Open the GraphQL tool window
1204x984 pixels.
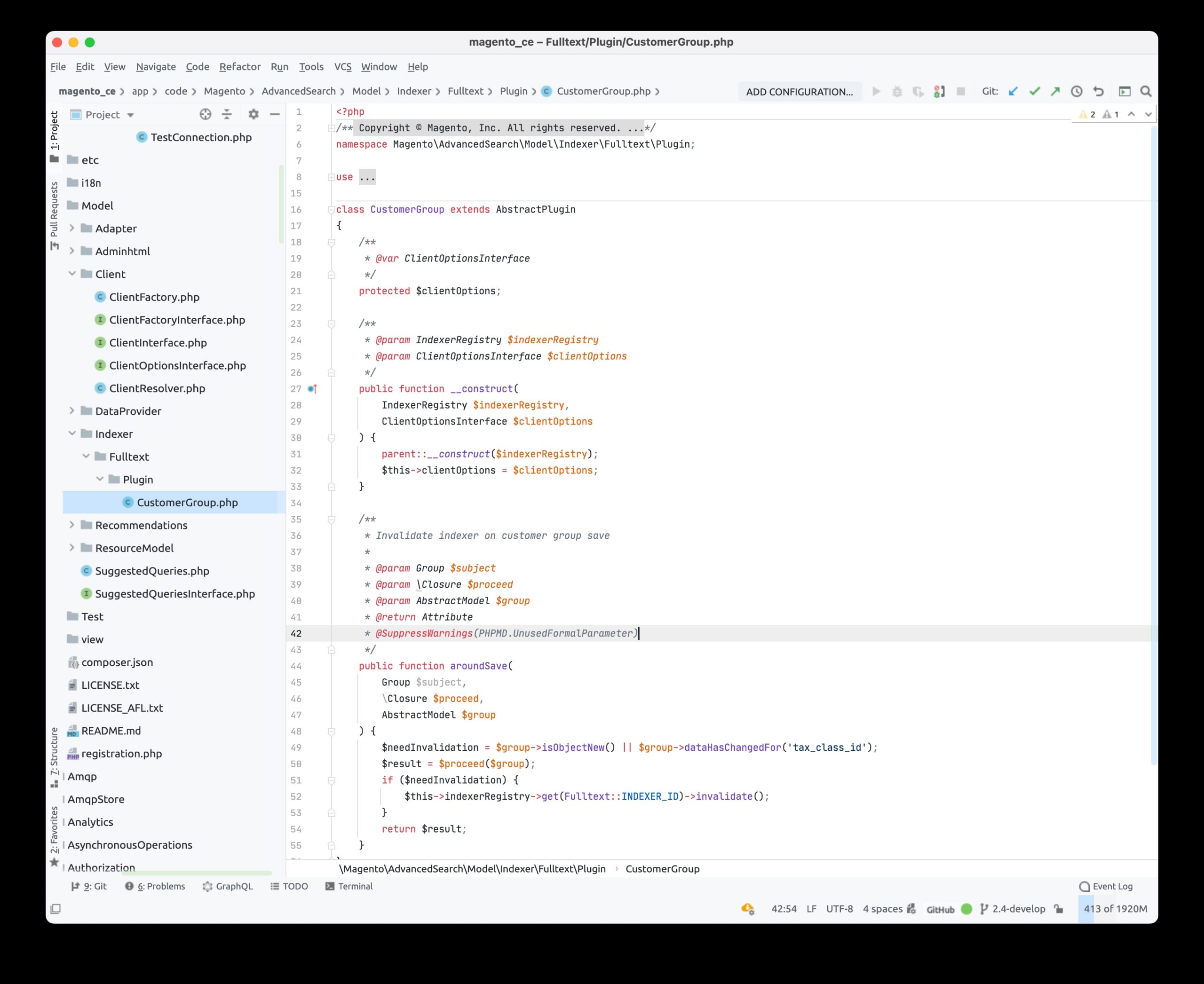[x=228, y=886]
